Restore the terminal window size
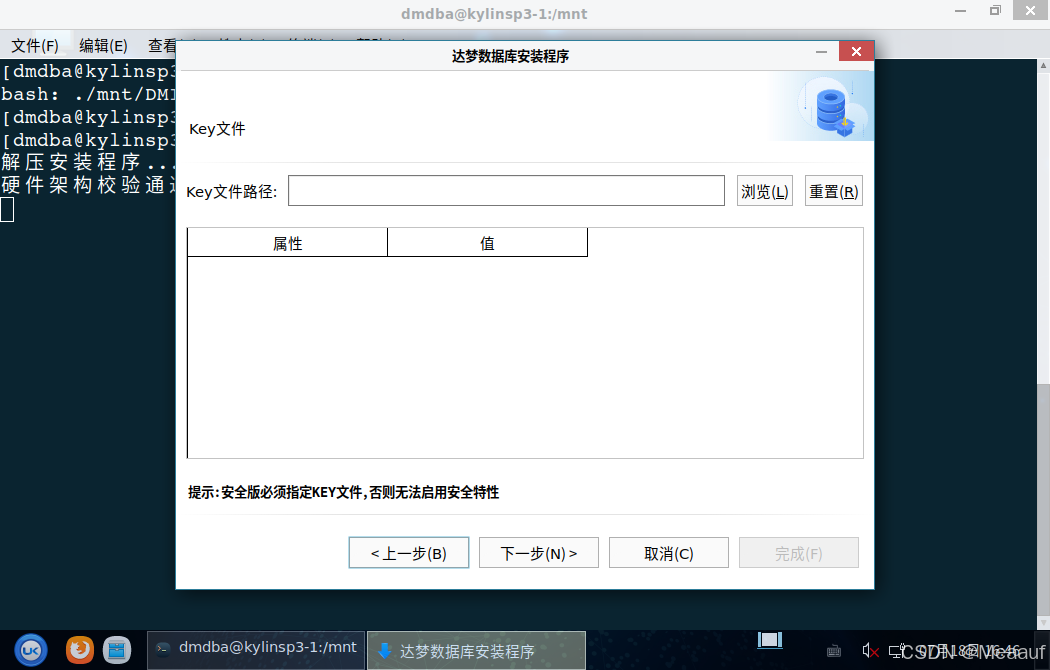This screenshot has width=1050, height=670. [x=995, y=11]
